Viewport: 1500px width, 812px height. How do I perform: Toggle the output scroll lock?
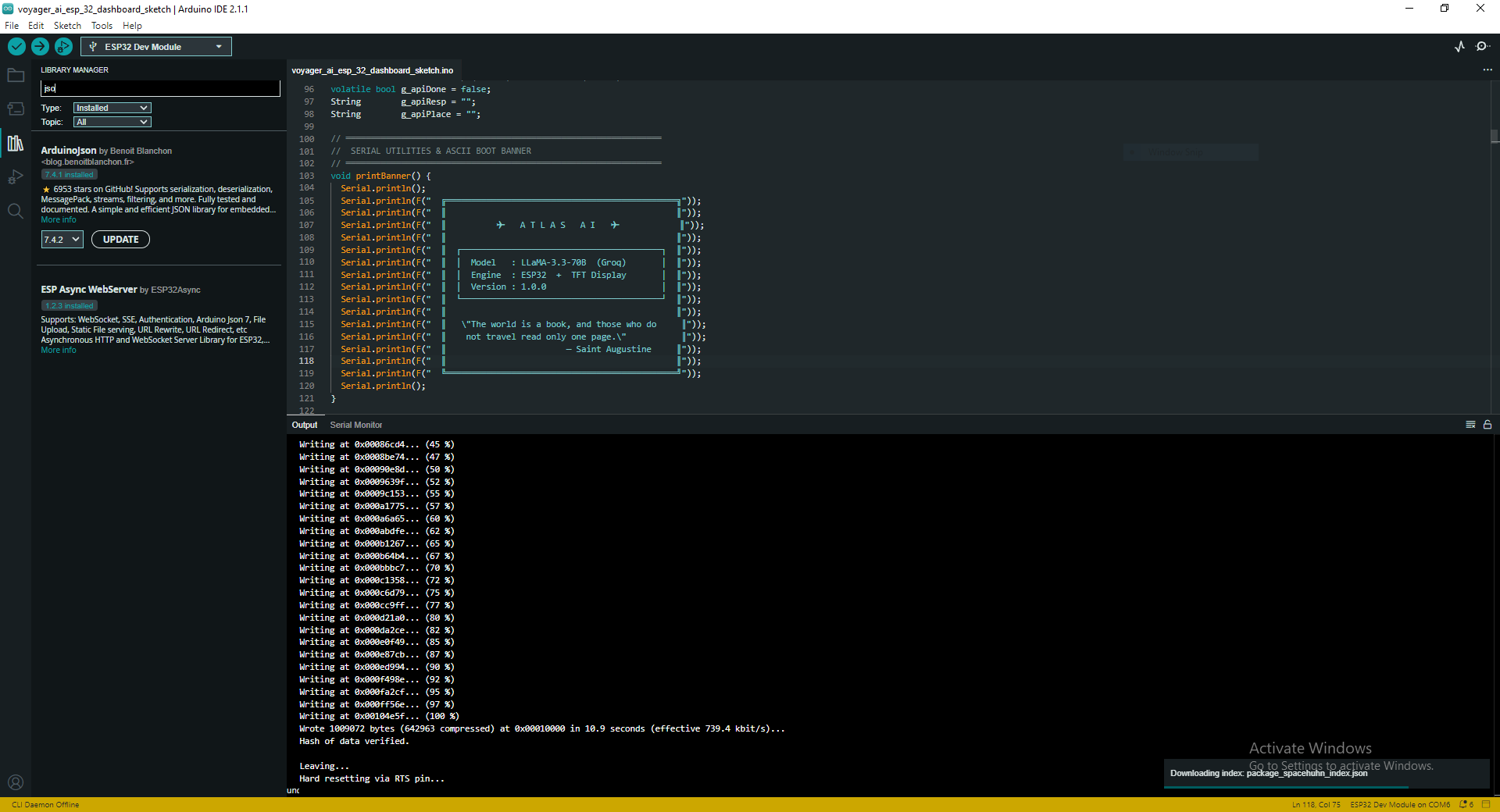(1487, 425)
